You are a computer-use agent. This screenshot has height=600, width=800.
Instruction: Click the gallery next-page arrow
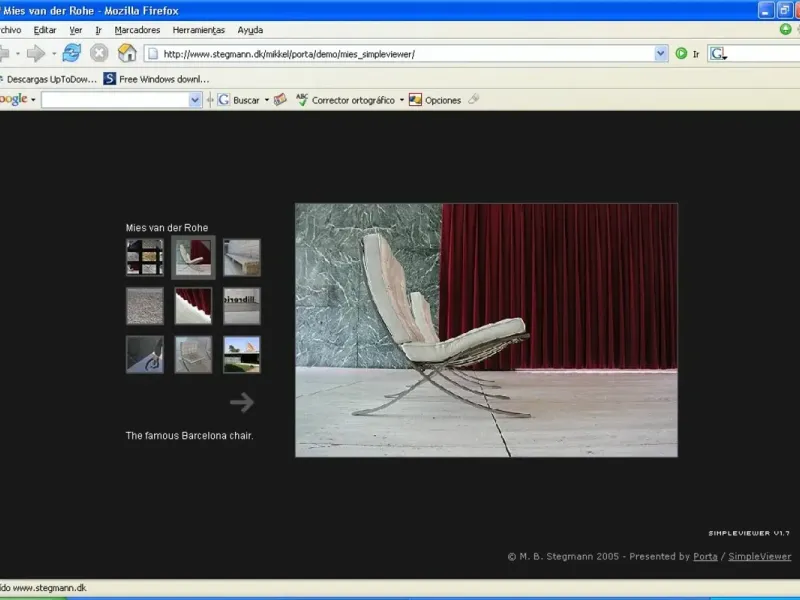click(242, 402)
